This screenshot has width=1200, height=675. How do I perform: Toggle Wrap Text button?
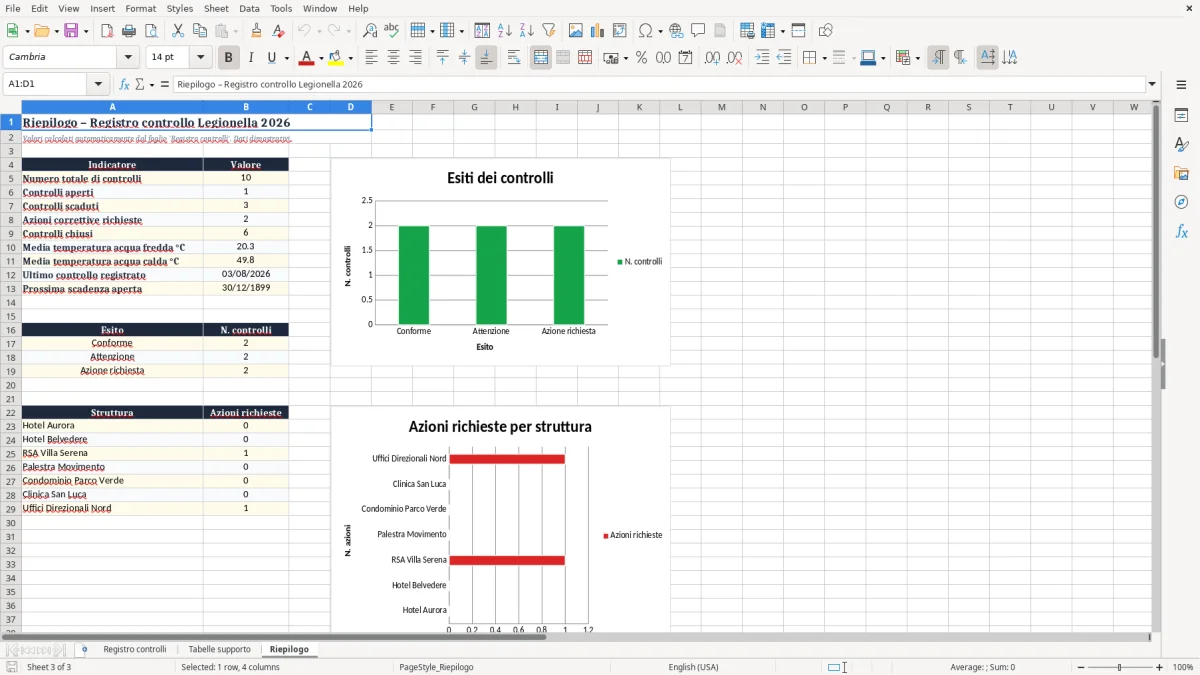[x=514, y=58]
